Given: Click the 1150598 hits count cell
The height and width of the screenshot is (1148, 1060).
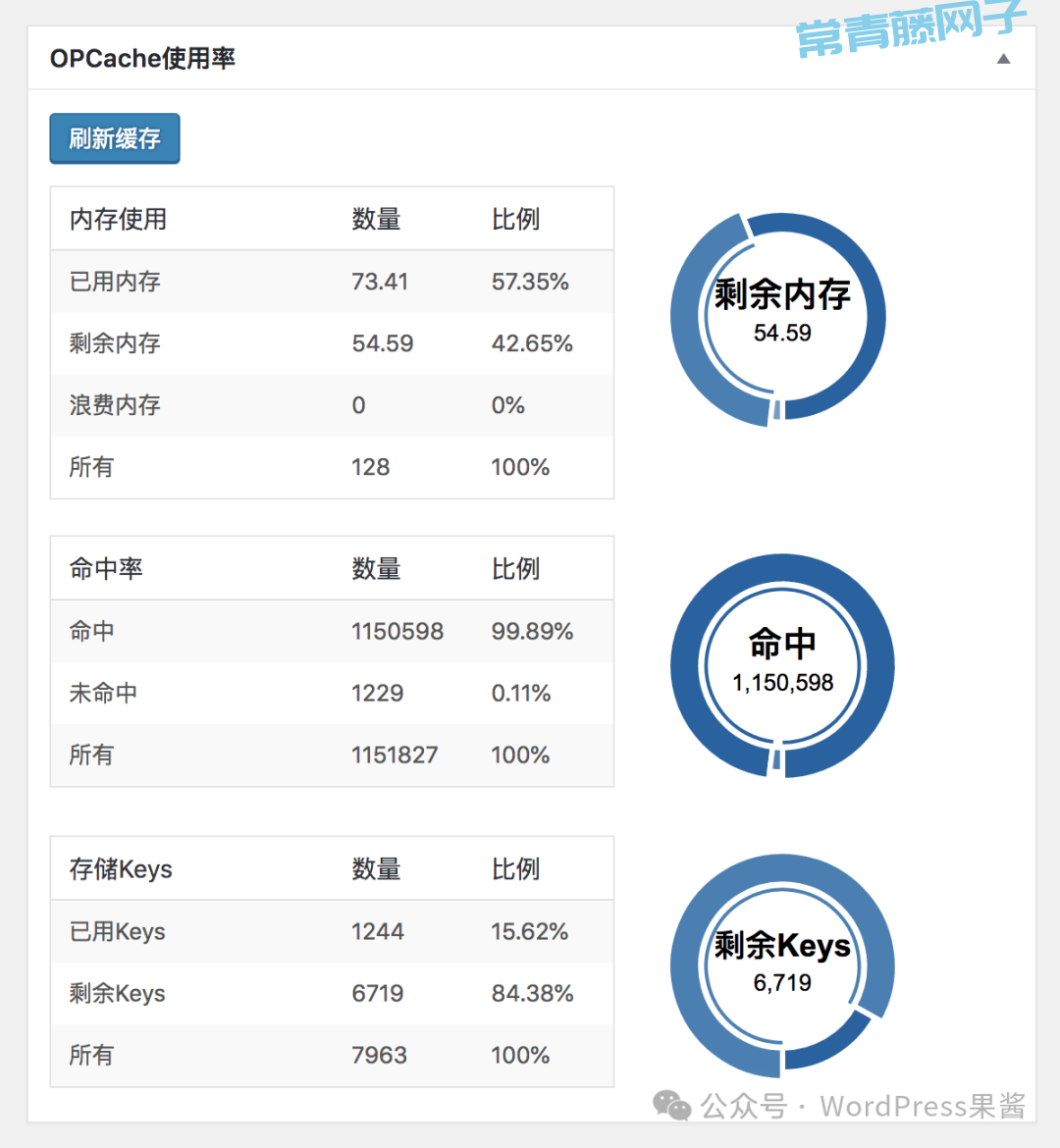Looking at the screenshot, I should (x=397, y=632).
